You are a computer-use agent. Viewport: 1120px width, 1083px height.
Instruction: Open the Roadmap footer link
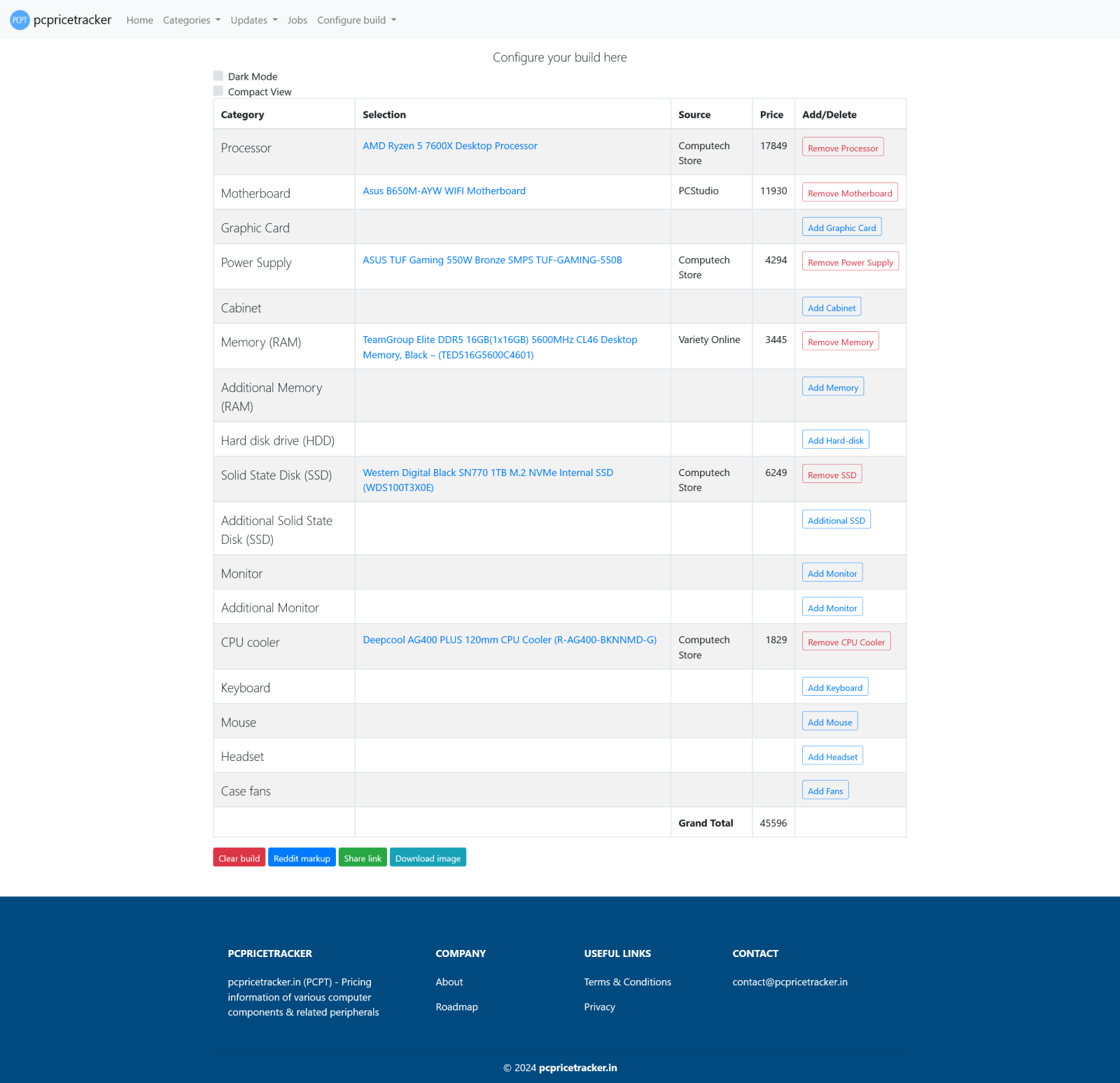[x=456, y=1007]
